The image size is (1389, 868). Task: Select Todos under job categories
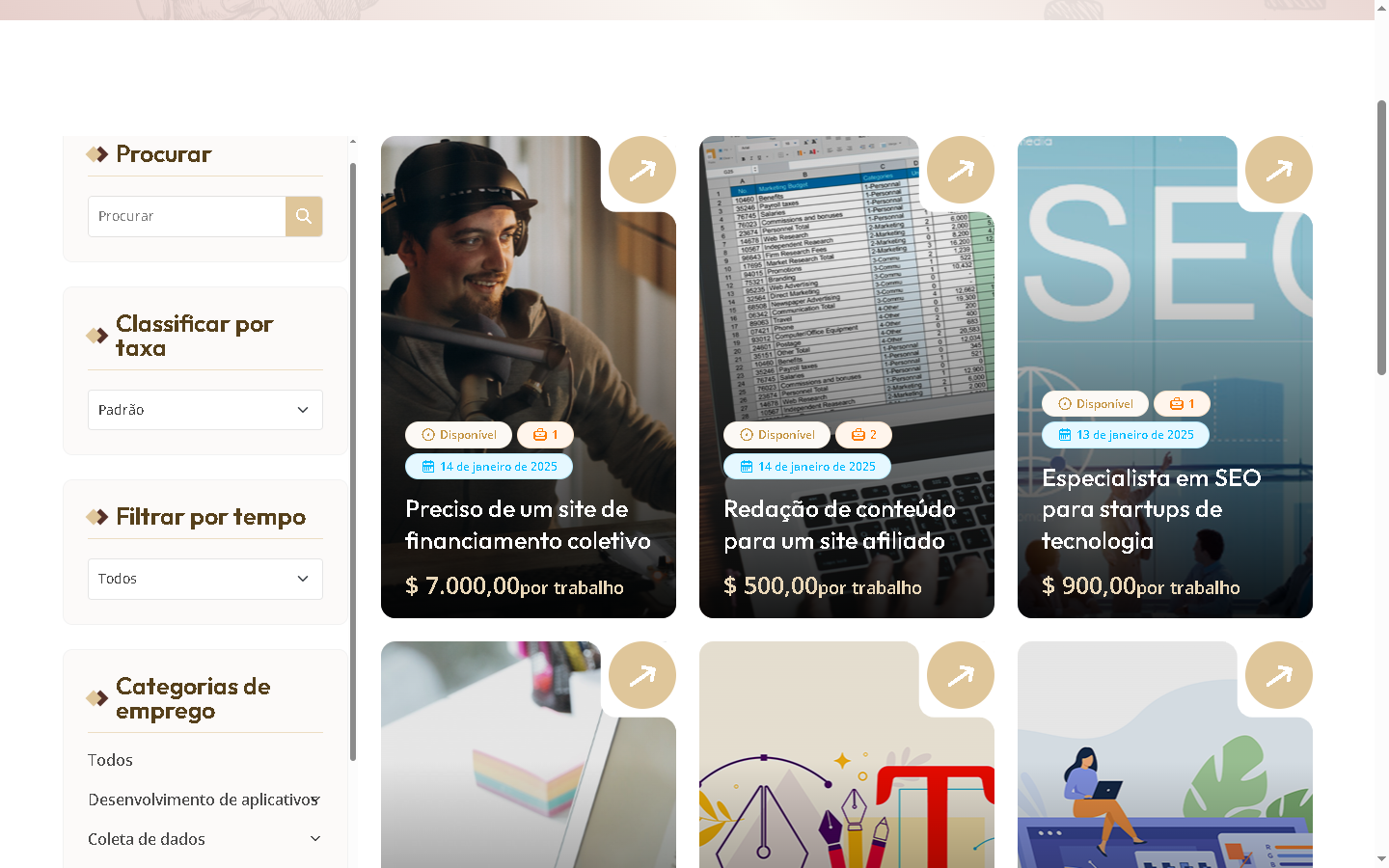pos(110,760)
